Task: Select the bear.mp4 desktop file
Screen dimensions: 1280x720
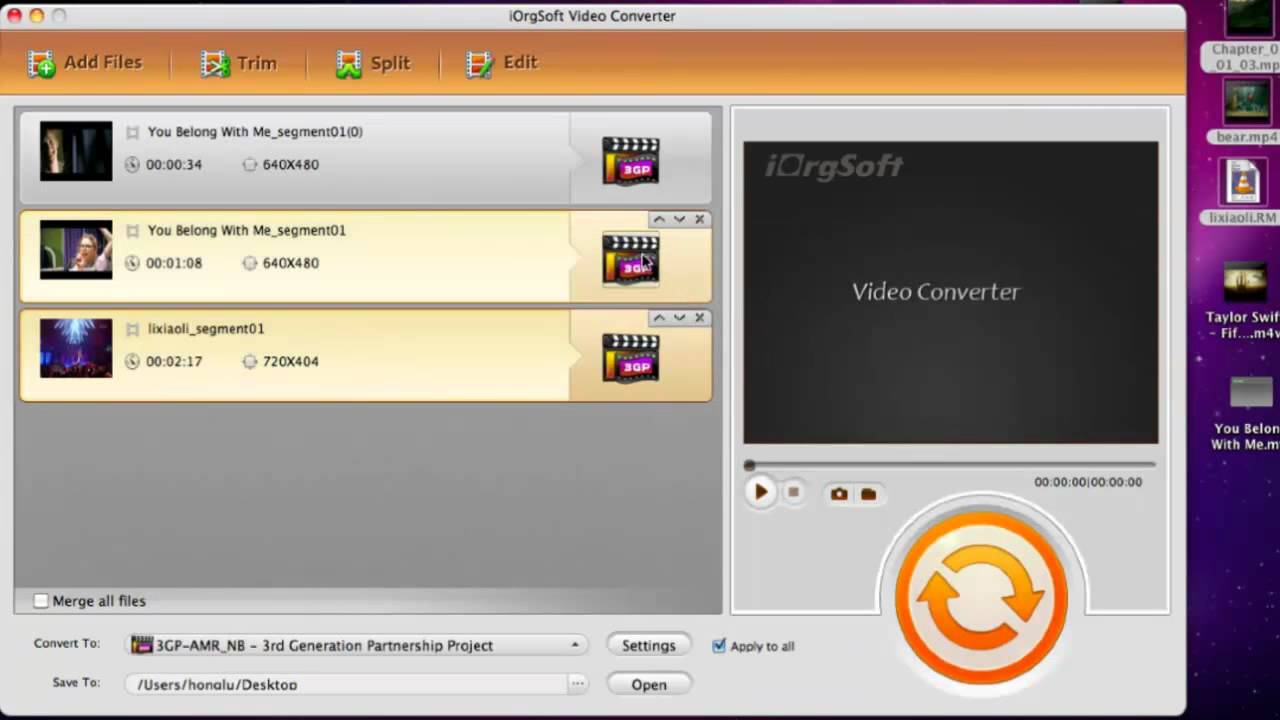Action: click(1246, 112)
